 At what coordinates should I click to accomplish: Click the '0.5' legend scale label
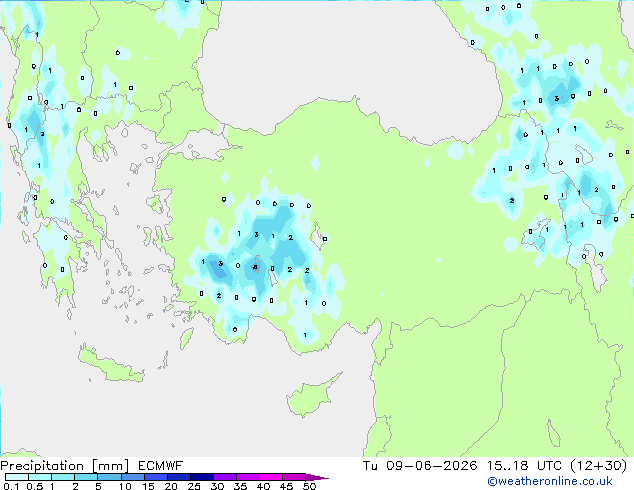click(x=34, y=486)
